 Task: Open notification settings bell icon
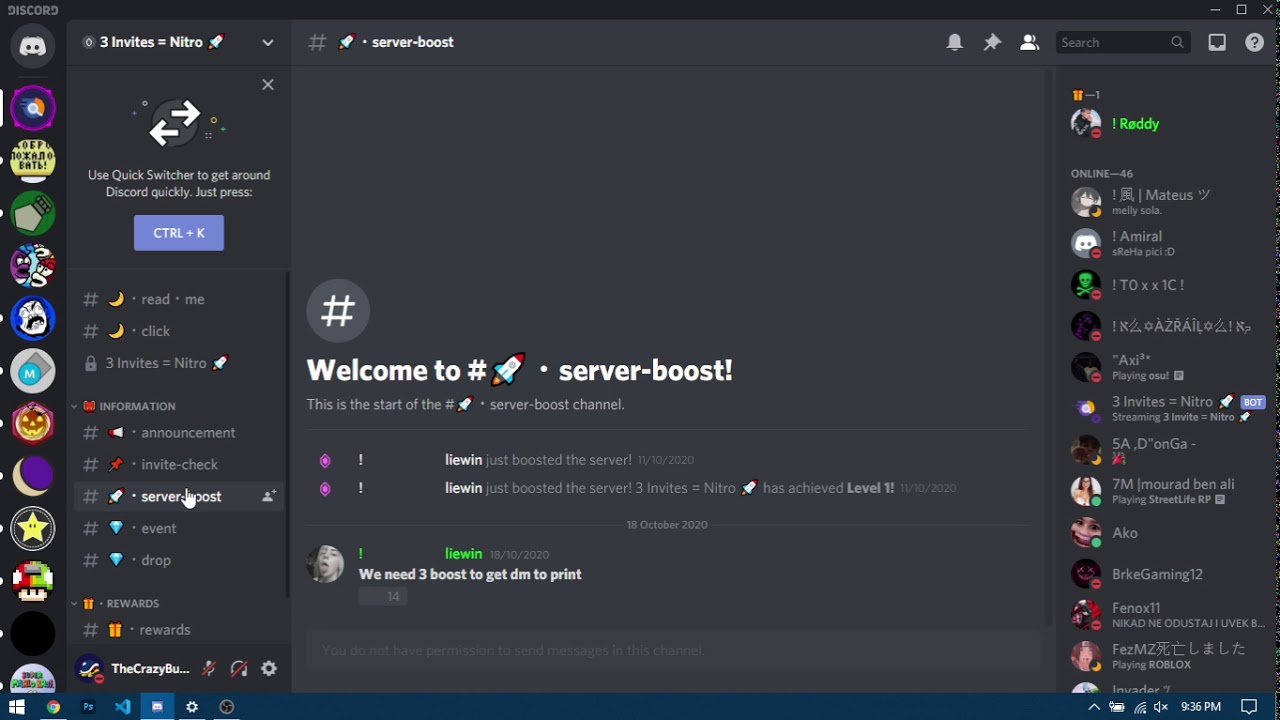click(x=955, y=42)
